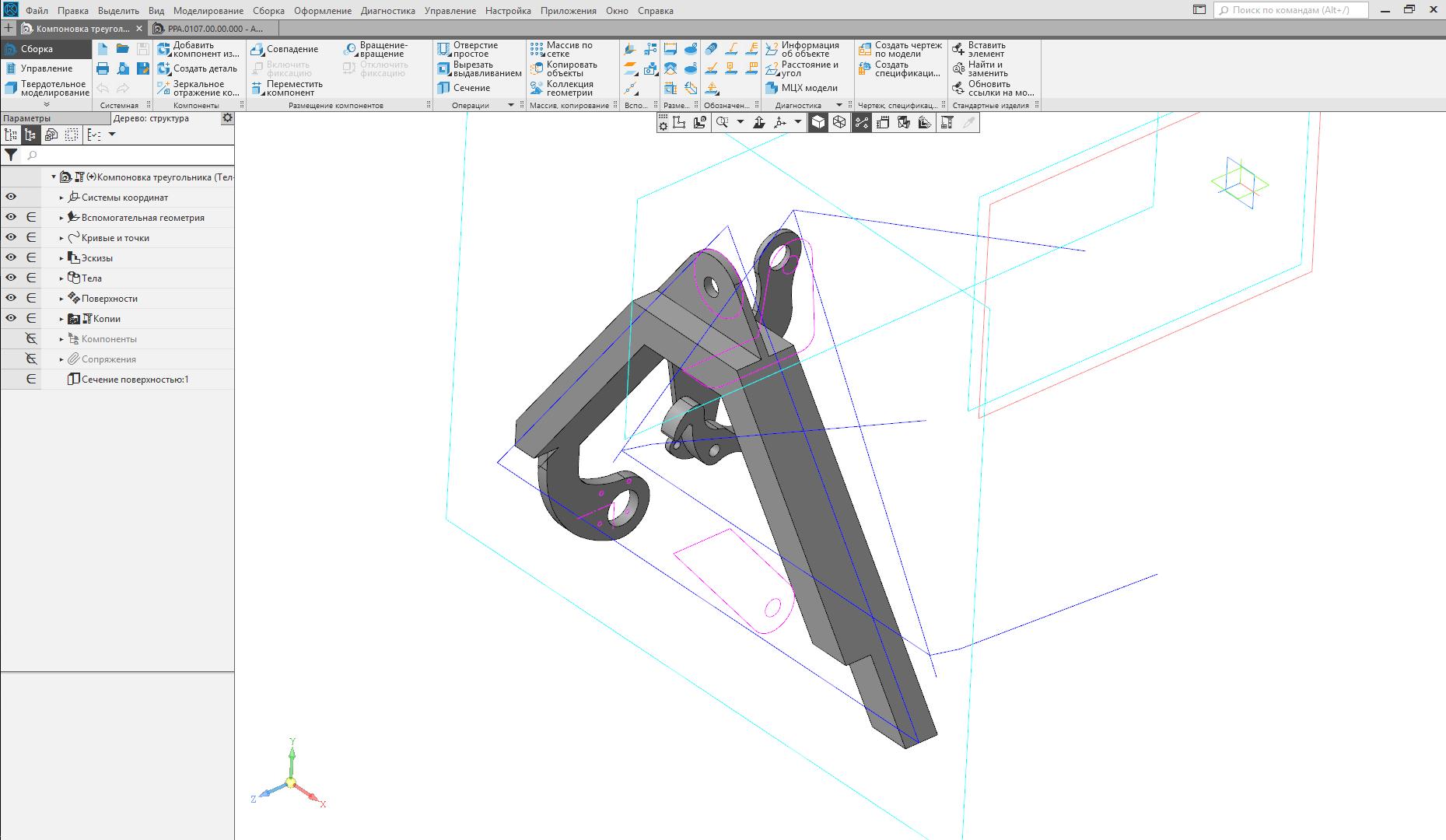Click tree settings gear icon
The height and width of the screenshot is (840, 1446).
coord(227,118)
